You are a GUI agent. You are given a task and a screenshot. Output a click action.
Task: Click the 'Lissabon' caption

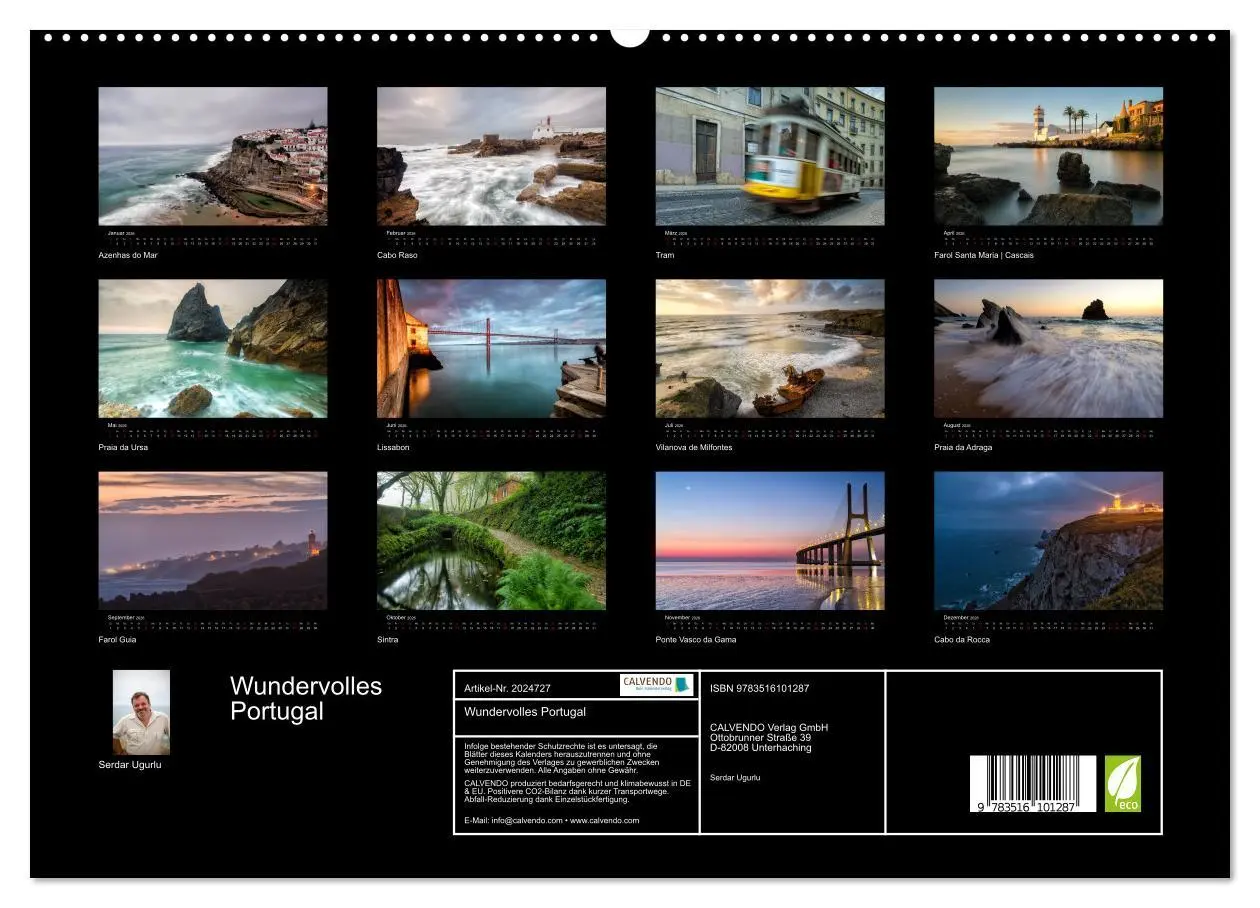[x=393, y=447]
